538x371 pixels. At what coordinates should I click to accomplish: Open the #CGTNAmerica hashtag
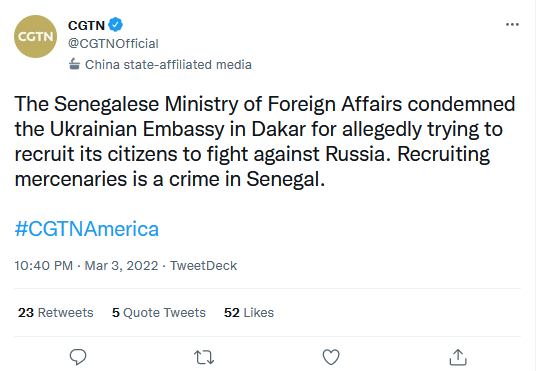86,229
